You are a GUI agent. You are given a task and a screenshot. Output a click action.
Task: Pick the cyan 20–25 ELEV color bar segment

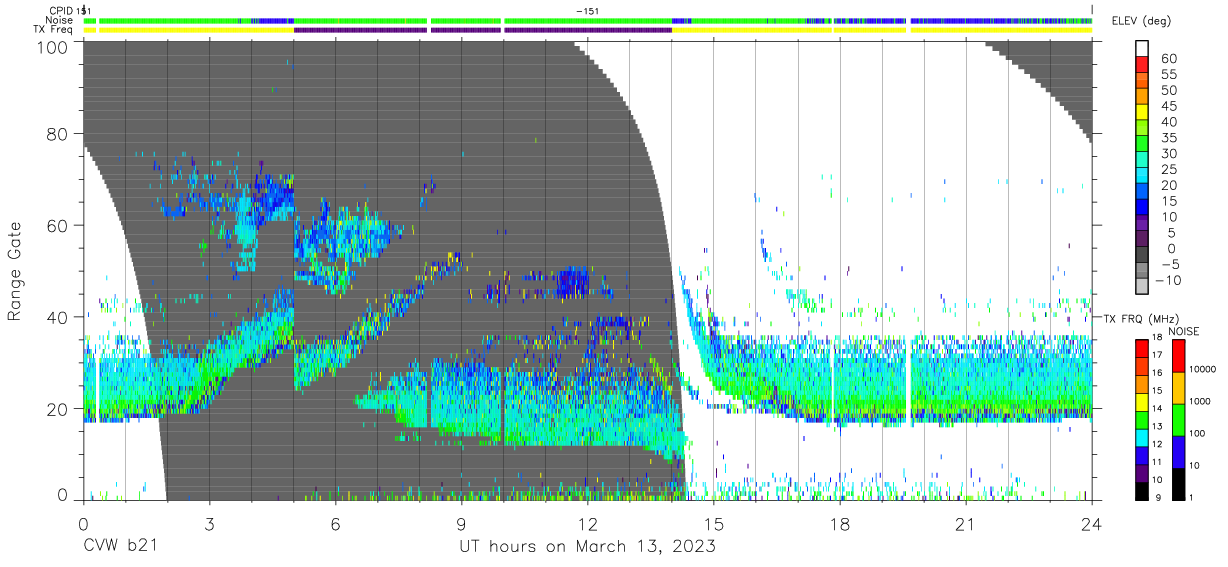point(1142,177)
